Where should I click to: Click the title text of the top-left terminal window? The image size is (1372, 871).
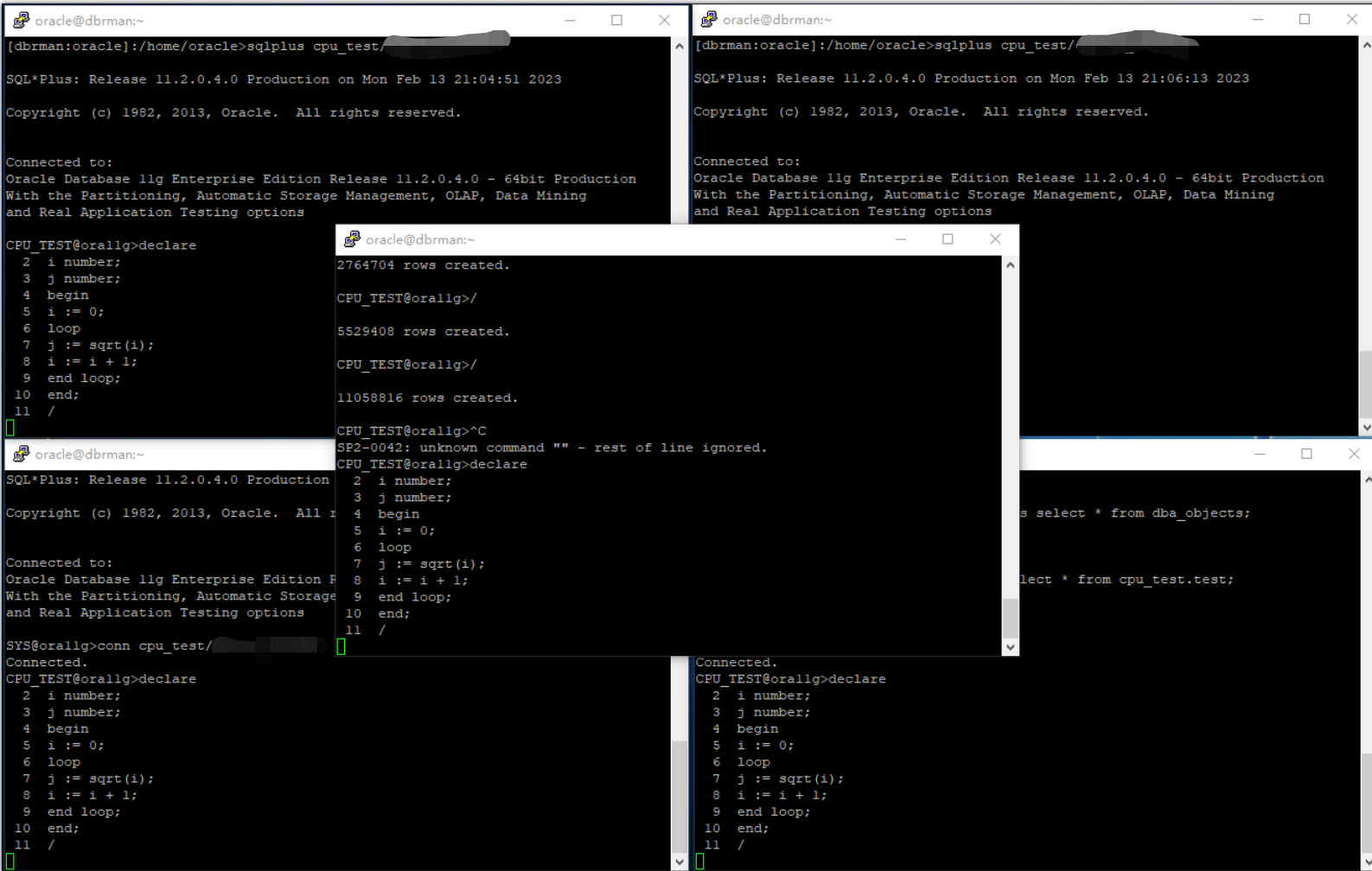[90, 21]
